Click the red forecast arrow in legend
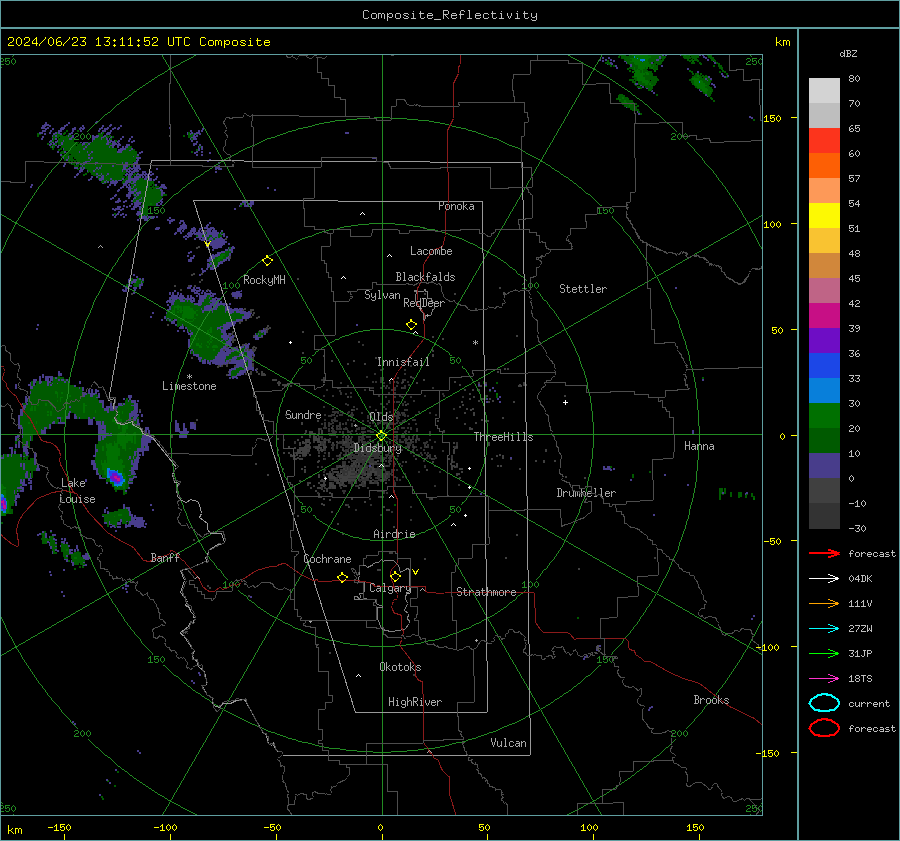This screenshot has width=900, height=841. tap(824, 553)
